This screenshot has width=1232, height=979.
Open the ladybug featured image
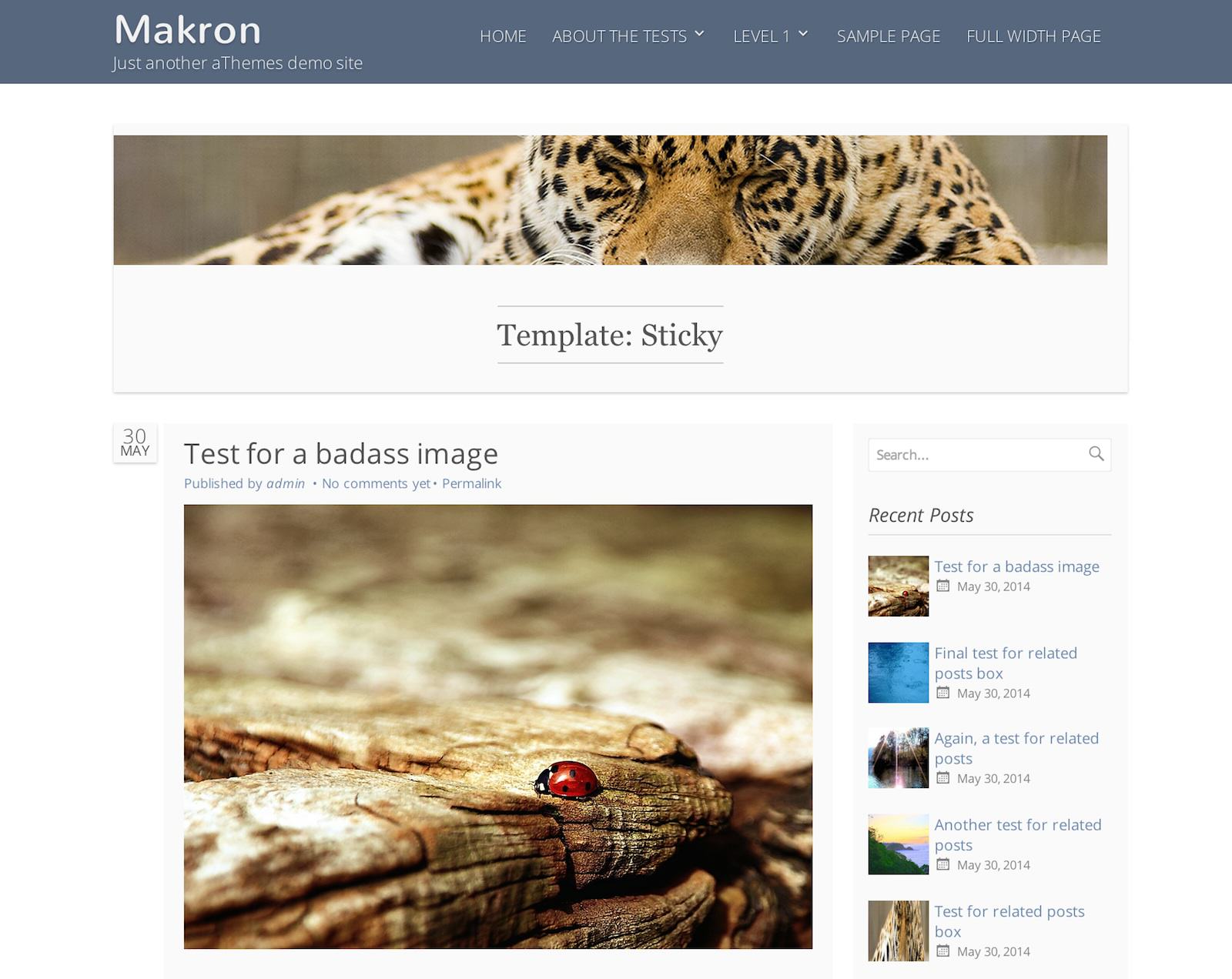(498, 727)
